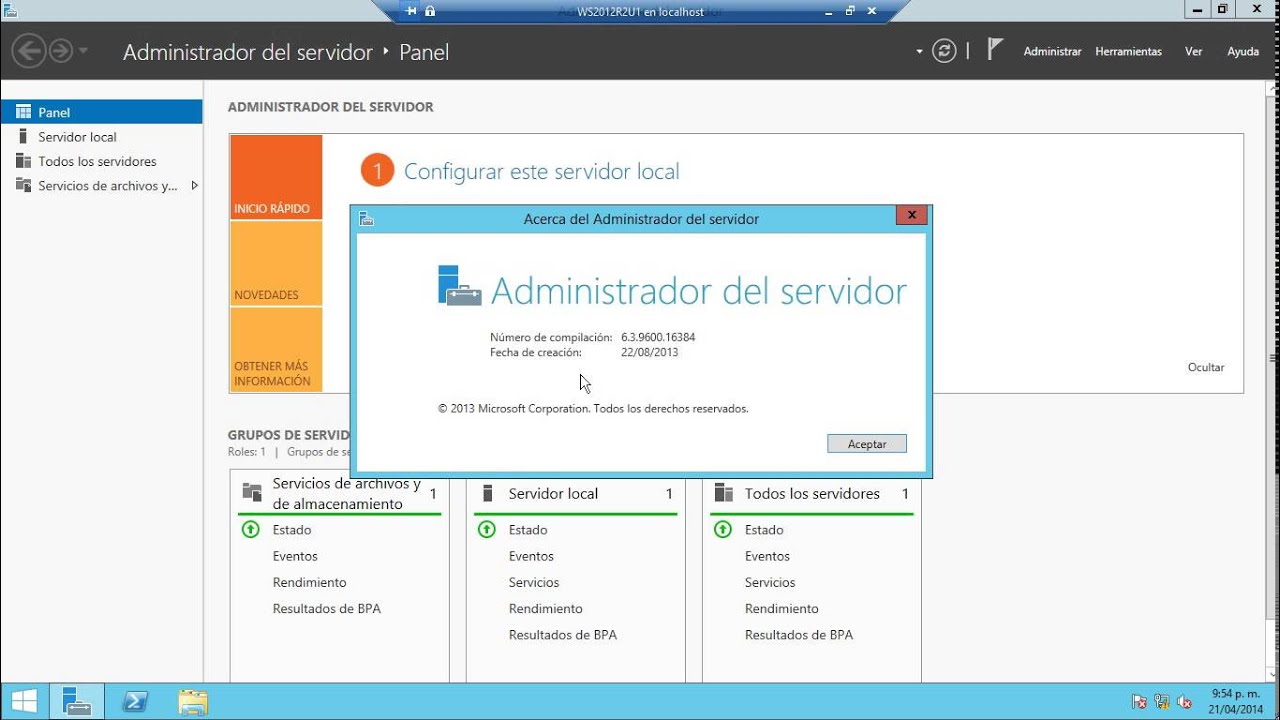This screenshot has width=1280, height=720.
Task: Click the Action Center flag tray icon
Action: point(1139,702)
